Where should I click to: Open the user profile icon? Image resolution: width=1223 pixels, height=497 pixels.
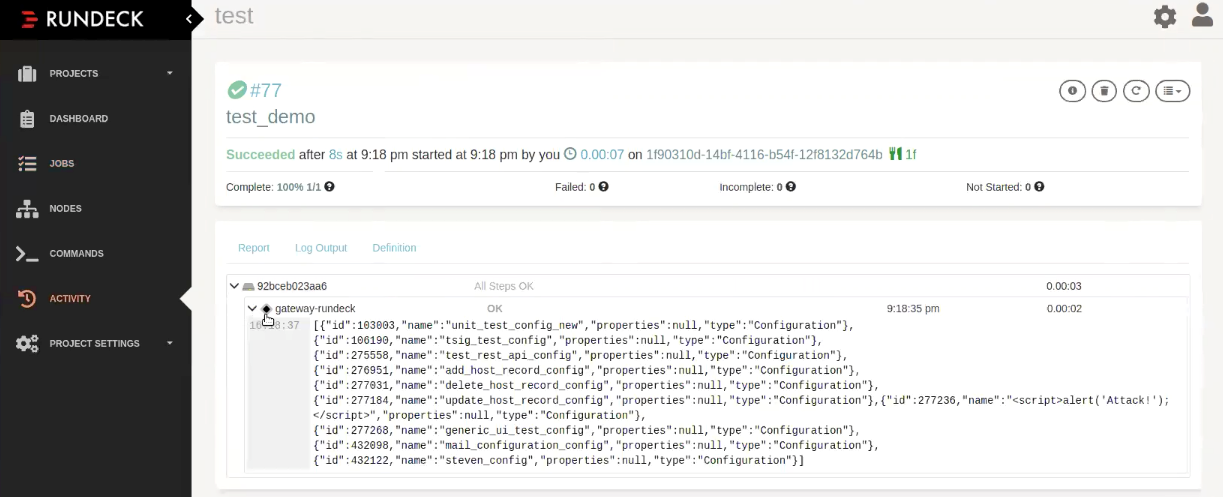pyautogui.click(x=1202, y=16)
